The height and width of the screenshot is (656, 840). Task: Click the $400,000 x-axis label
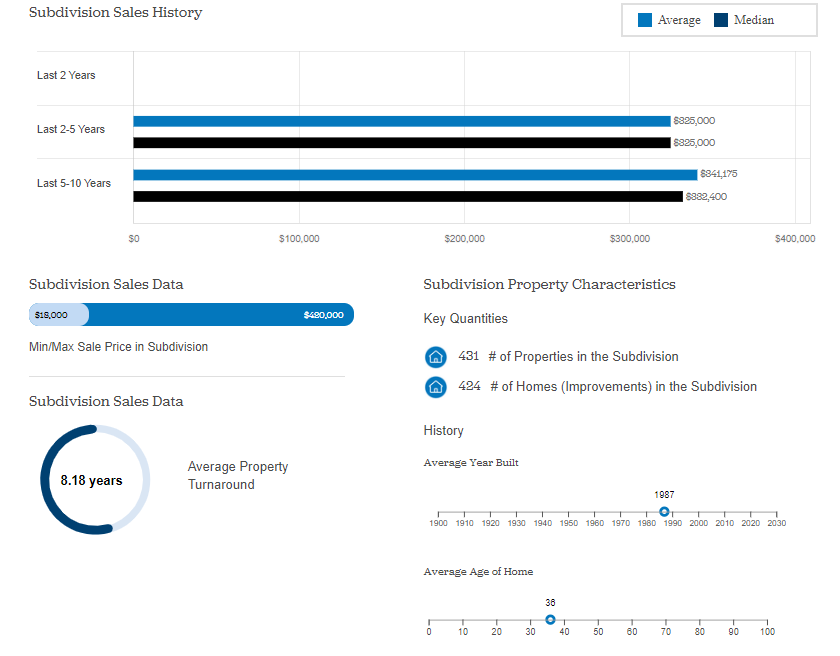[795, 239]
